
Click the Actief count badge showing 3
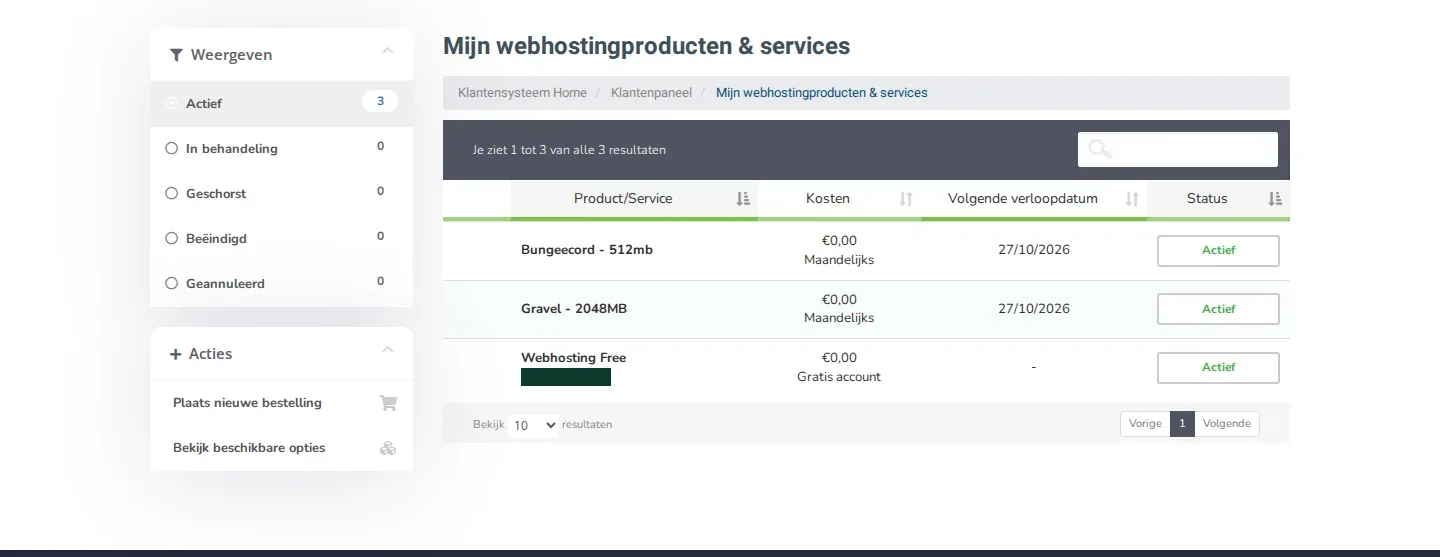point(380,101)
